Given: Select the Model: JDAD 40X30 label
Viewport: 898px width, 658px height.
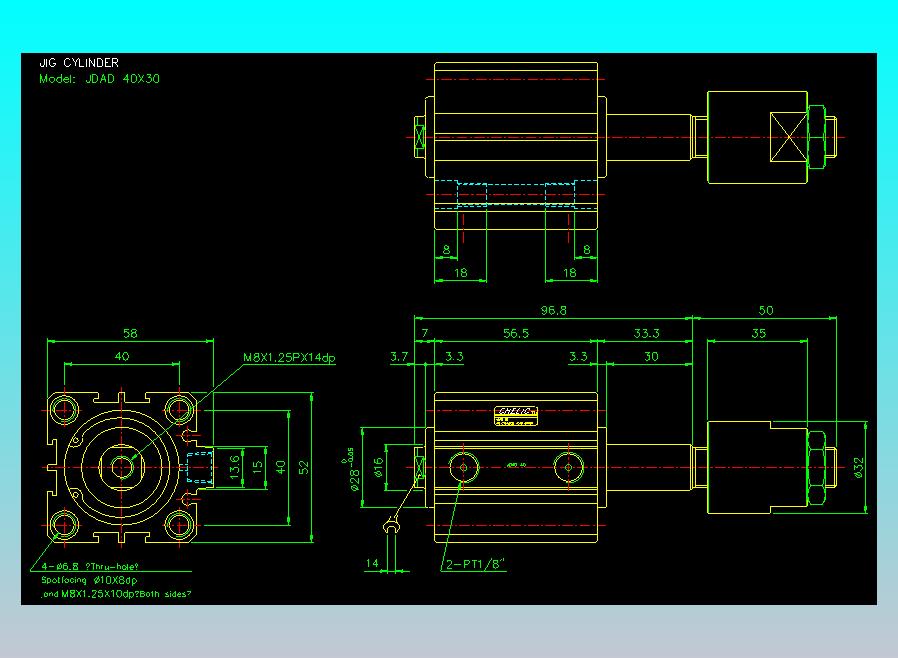Looking at the screenshot, I should coord(99,79).
